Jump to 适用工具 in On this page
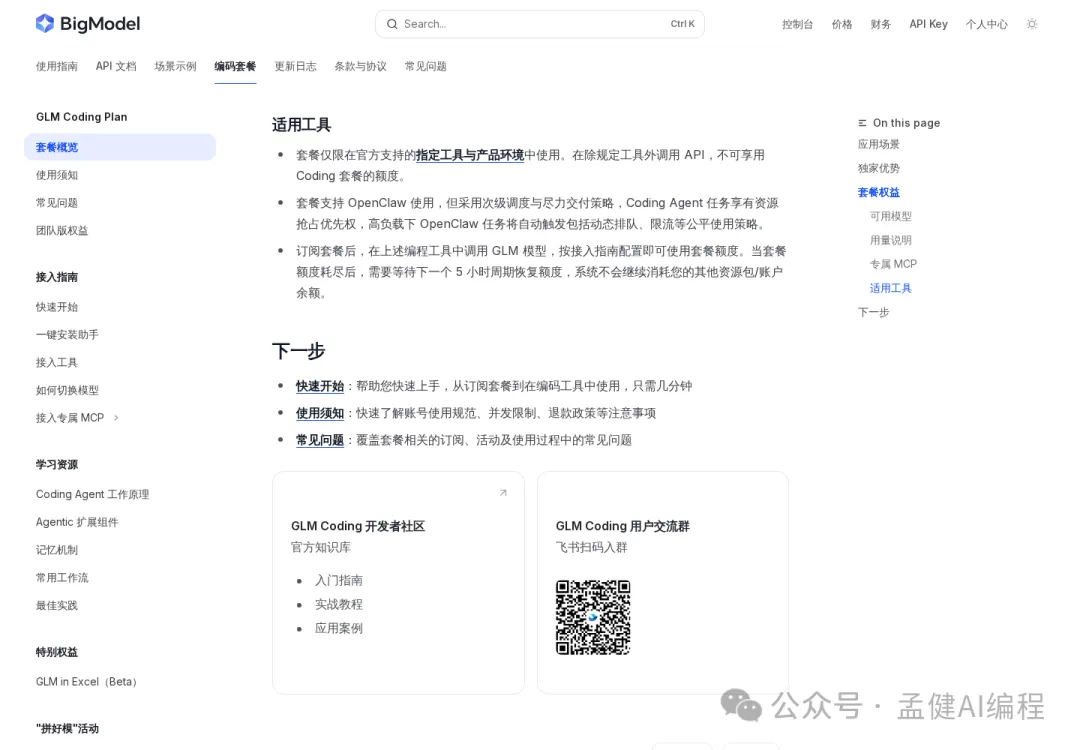Viewport: 1080px width, 750px height. point(890,288)
